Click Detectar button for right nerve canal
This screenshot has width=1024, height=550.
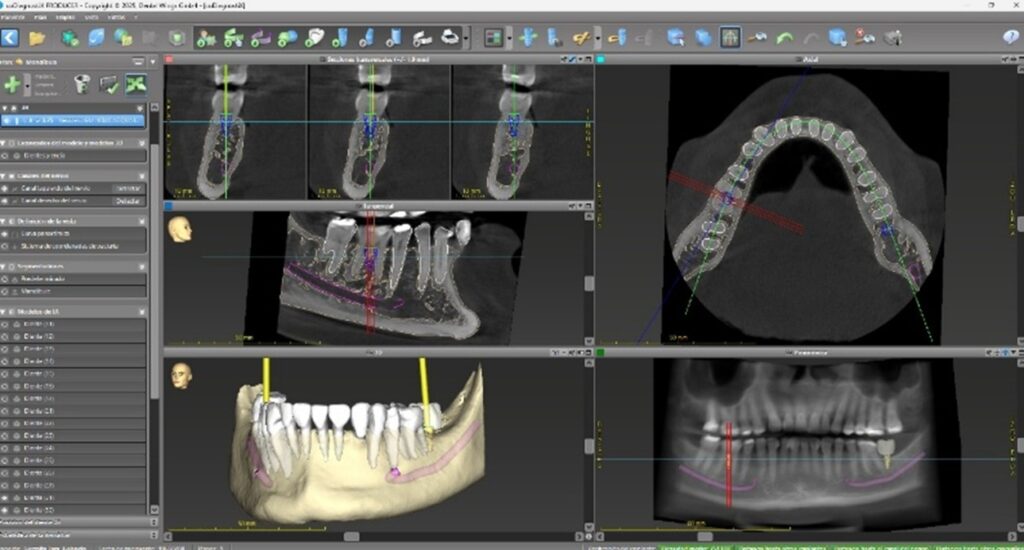pos(128,201)
